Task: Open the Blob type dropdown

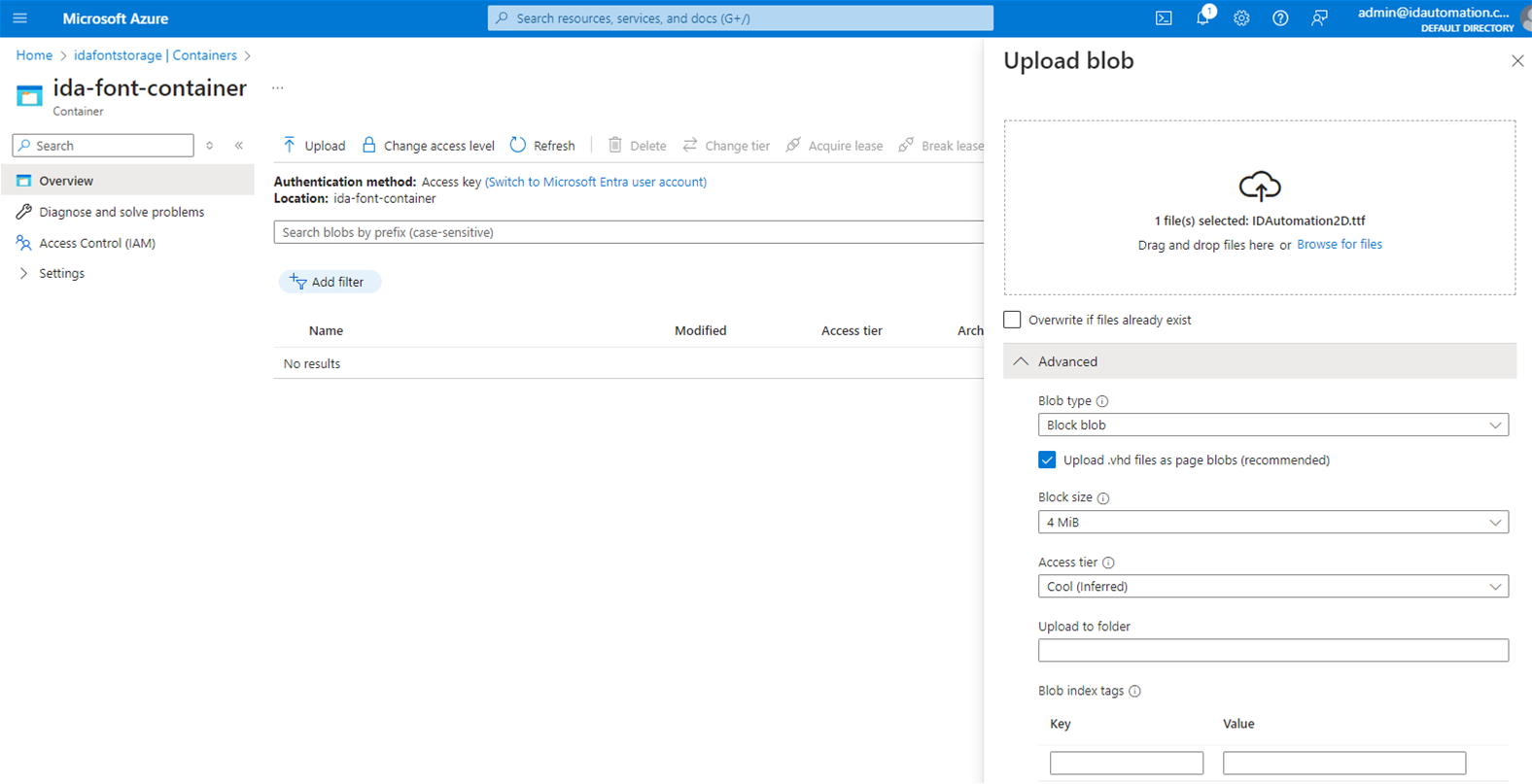Action: click(x=1273, y=425)
